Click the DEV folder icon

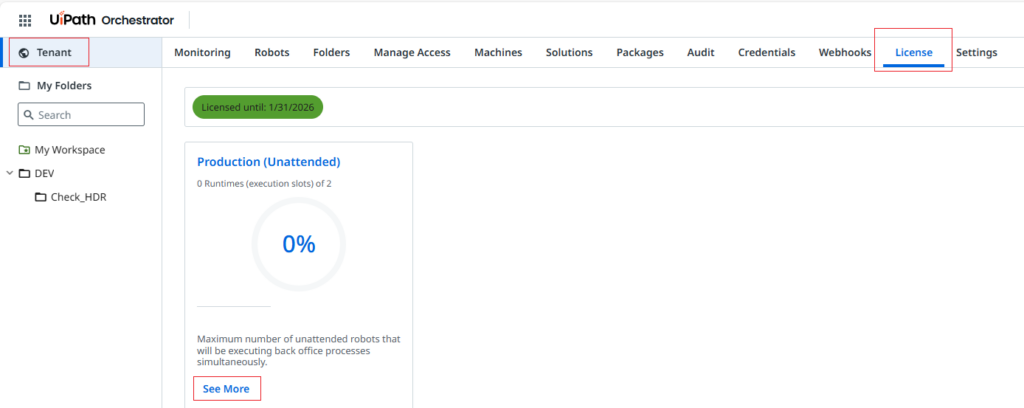[24, 173]
